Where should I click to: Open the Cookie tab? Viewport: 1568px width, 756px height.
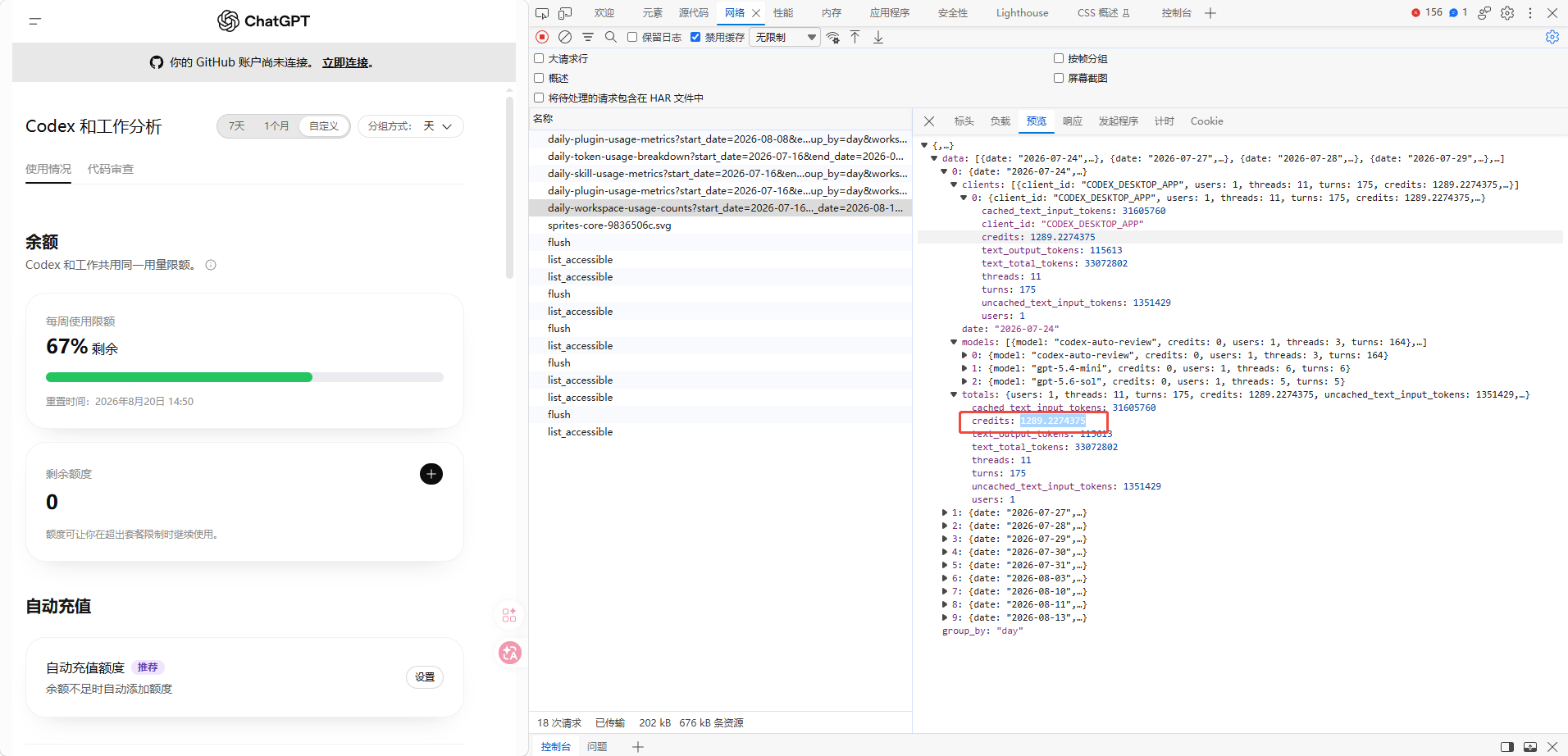(1206, 121)
